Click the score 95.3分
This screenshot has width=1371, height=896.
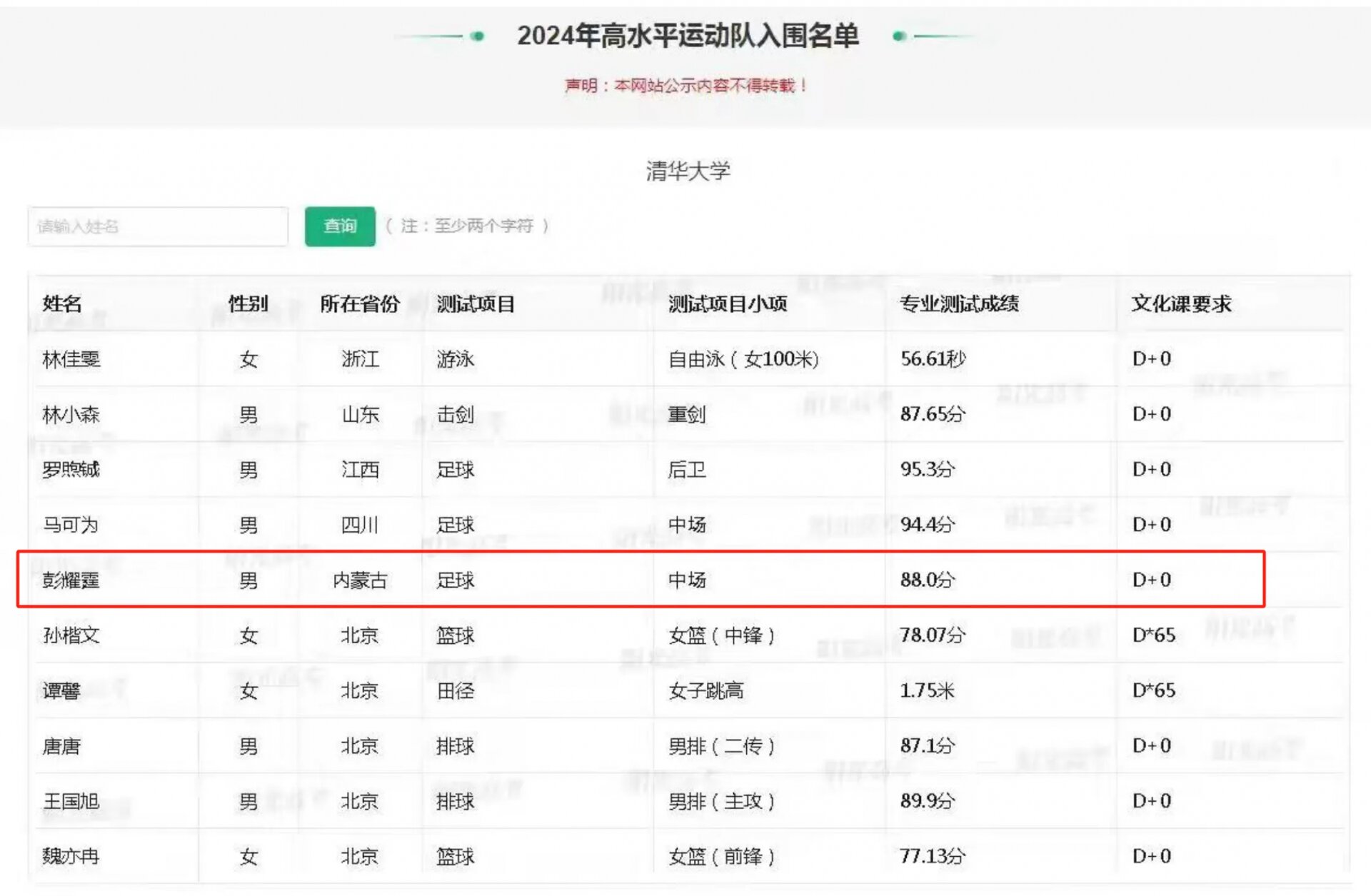tap(928, 469)
